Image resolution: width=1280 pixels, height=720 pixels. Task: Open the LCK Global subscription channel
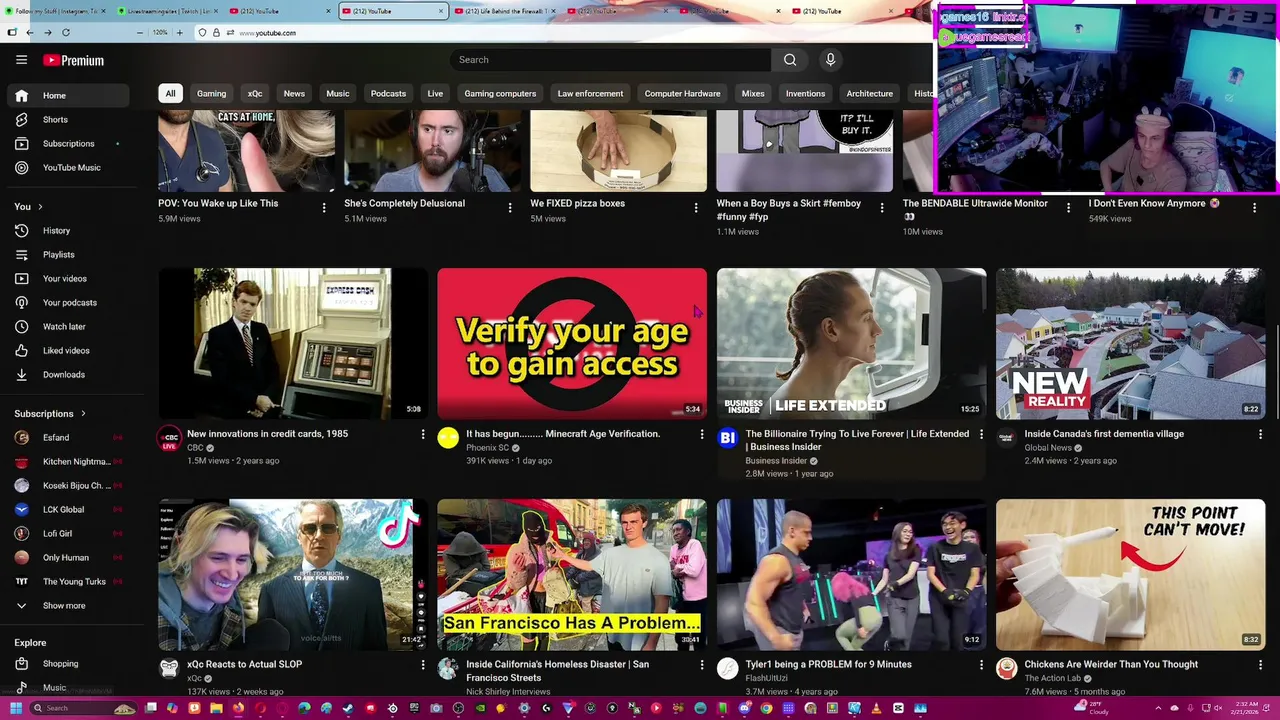[x=67, y=509]
